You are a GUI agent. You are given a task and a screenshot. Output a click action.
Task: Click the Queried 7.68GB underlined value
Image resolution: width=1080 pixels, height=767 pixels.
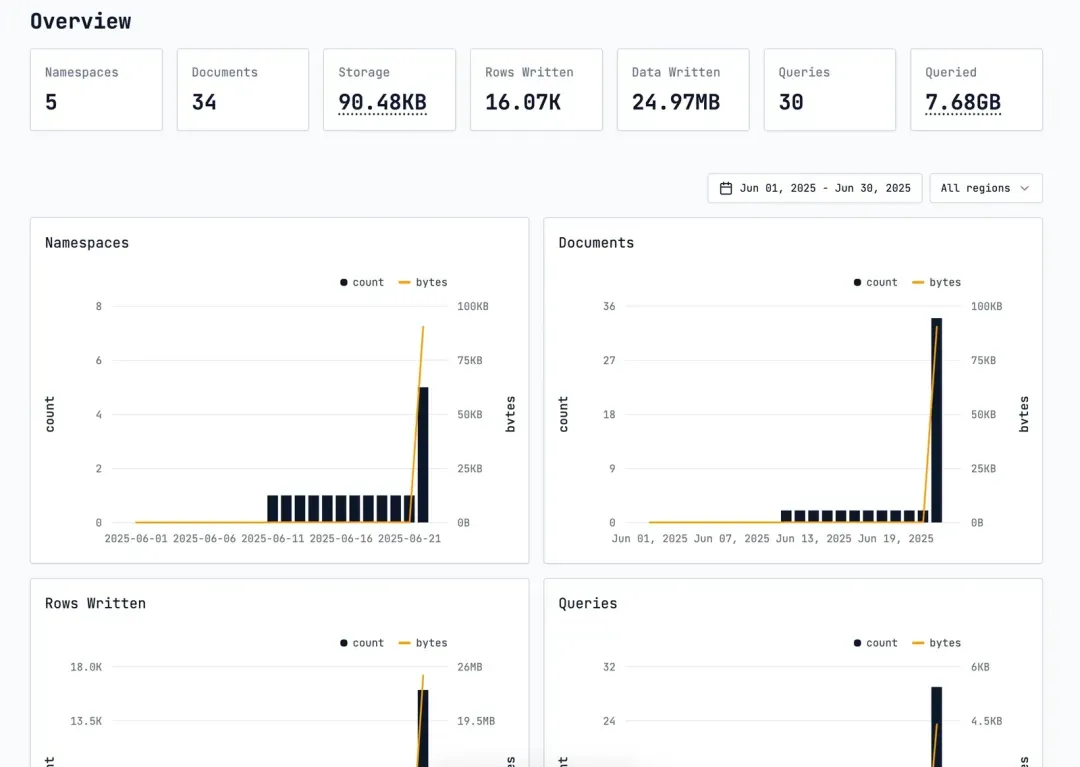[x=963, y=102]
